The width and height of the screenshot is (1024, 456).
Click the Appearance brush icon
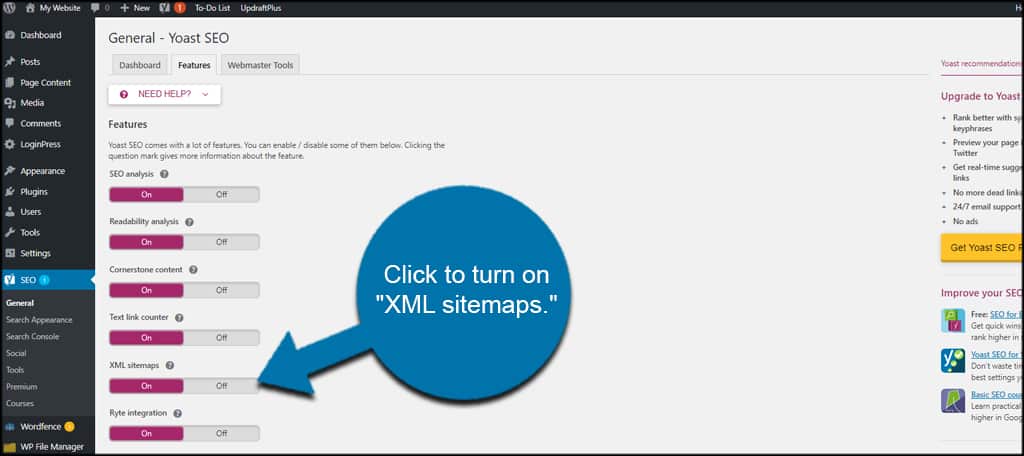pyautogui.click(x=10, y=171)
